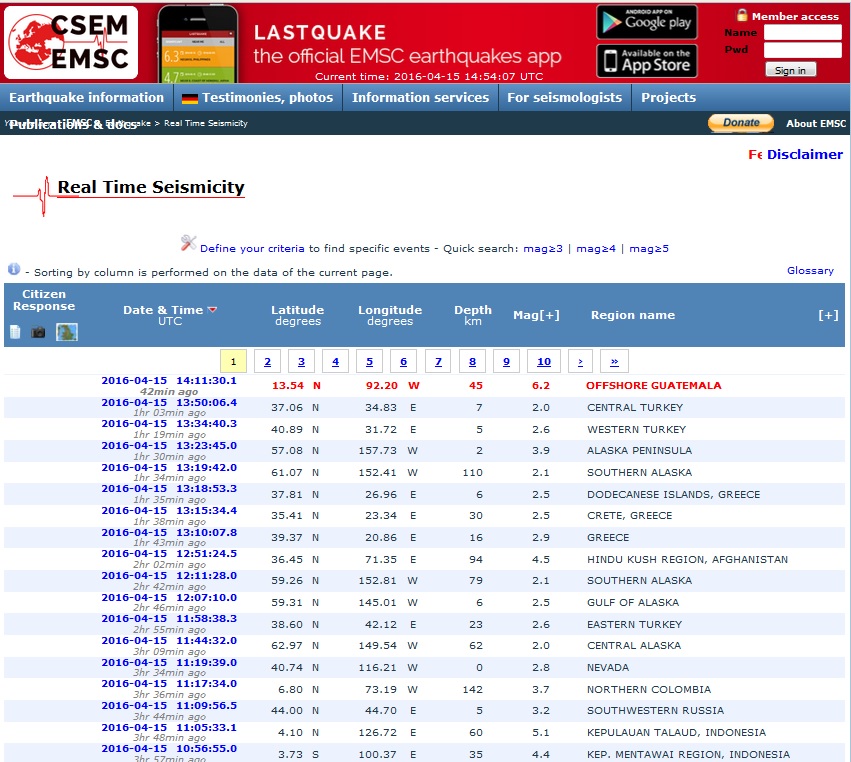851x762 pixels.
Task: Sort by Date & Time red arrow
Action: pos(212,310)
